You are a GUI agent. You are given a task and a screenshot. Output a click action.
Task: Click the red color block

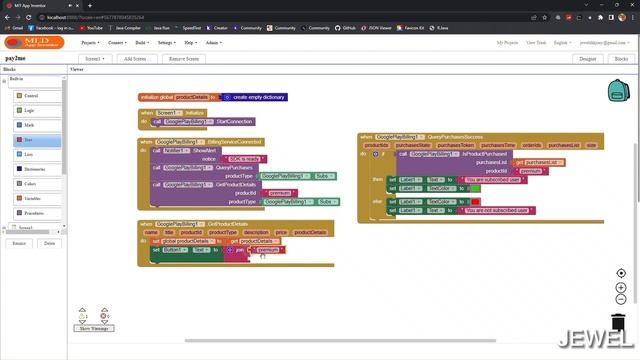(x=476, y=202)
